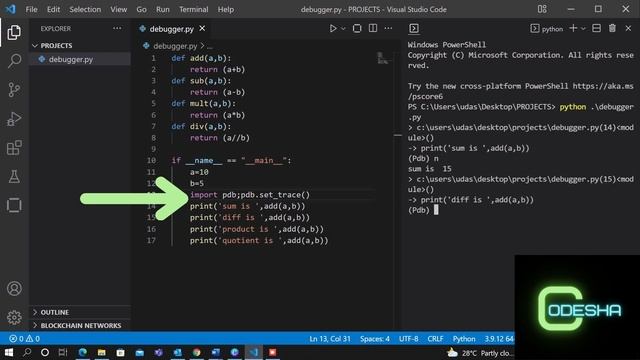Open the Windows Start menu
Image resolution: width=640 pixels, height=360 pixels.
point(9,352)
